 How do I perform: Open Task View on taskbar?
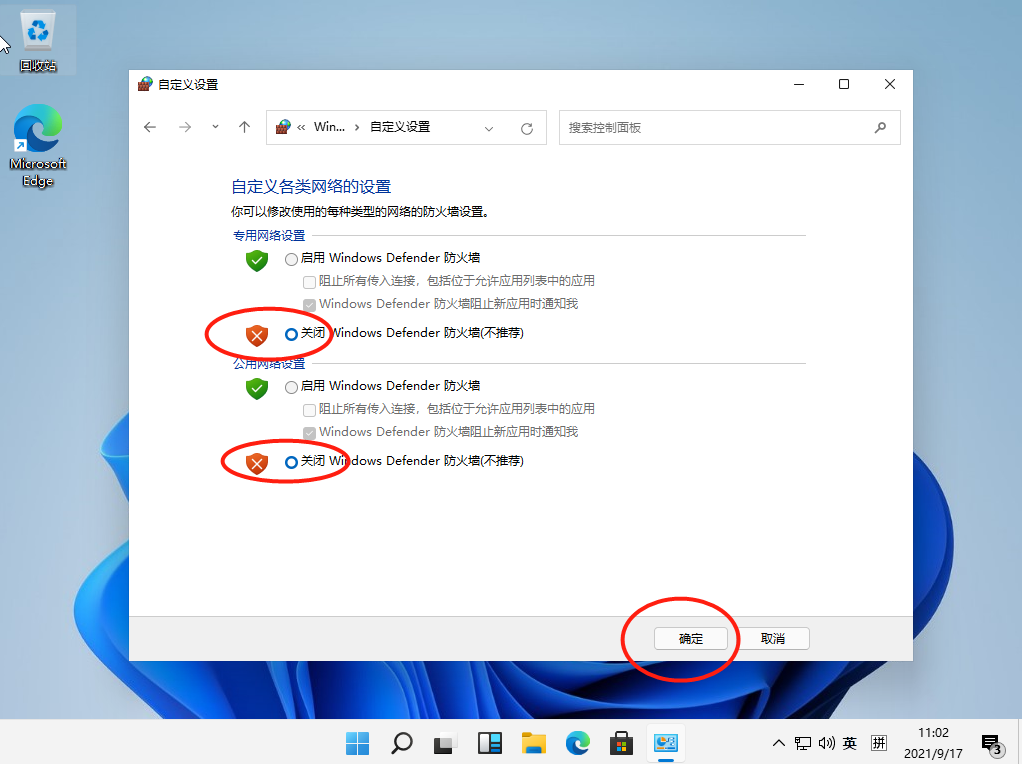click(445, 743)
